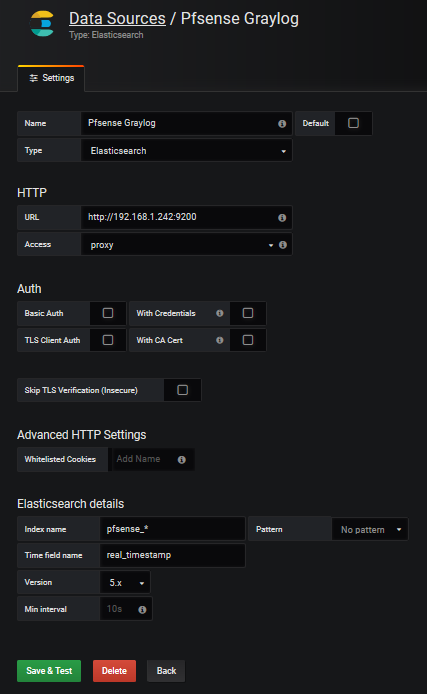This screenshot has height=694, width=427.
Task: Click the info icon in URL field
Action: (x=282, y=218)
